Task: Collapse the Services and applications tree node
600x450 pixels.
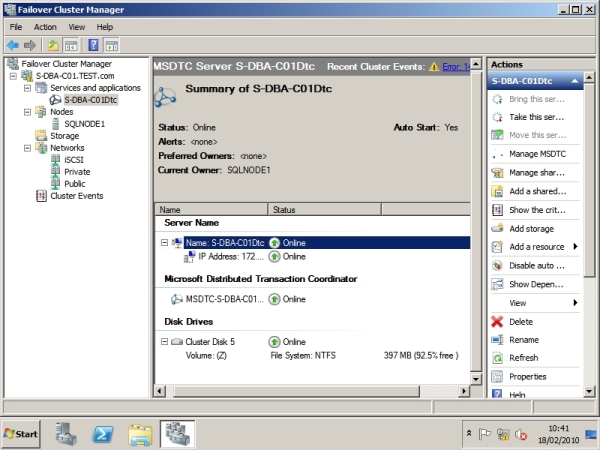Action: click(27, 88)
